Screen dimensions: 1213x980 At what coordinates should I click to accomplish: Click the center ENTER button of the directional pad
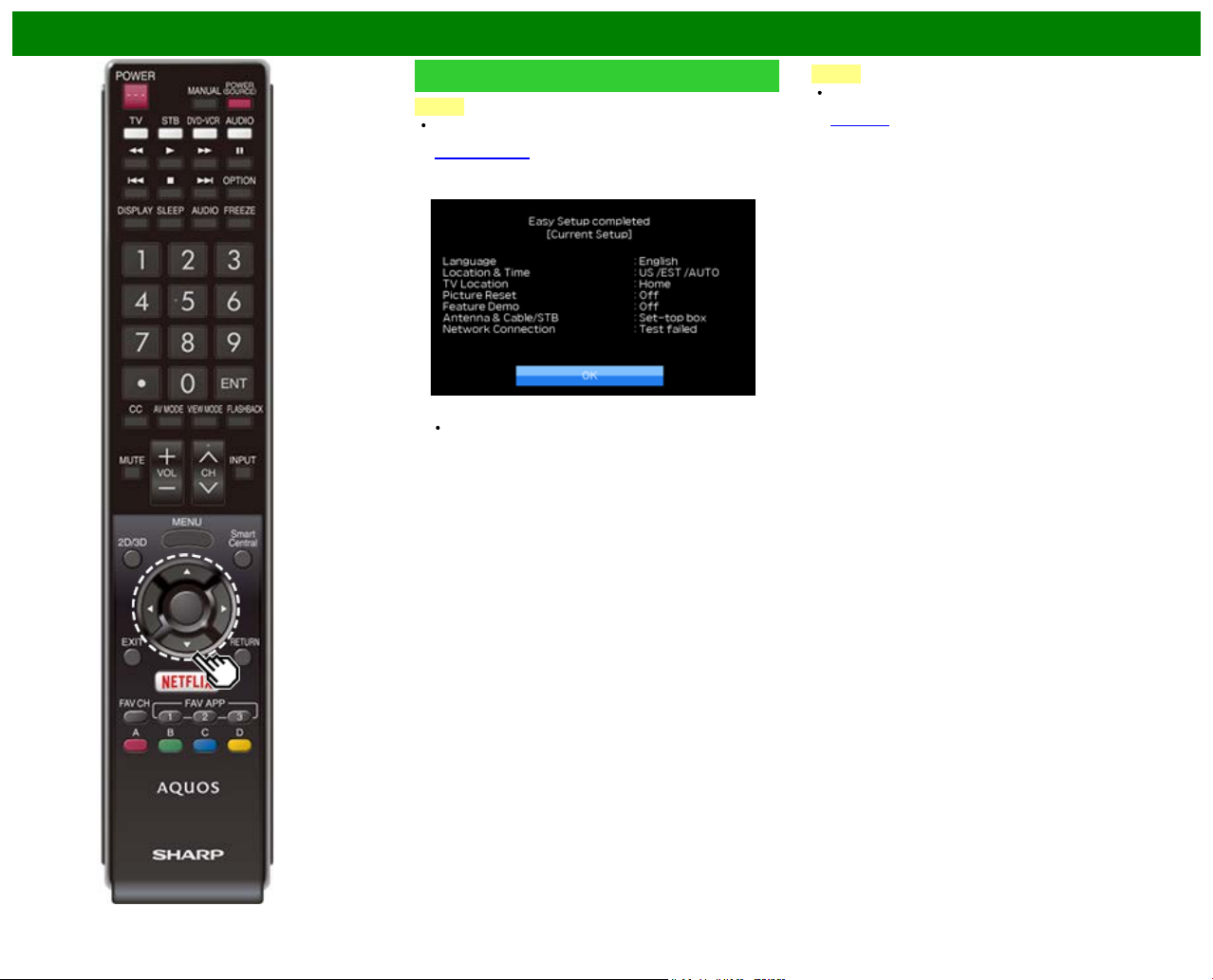click(186, 608)
